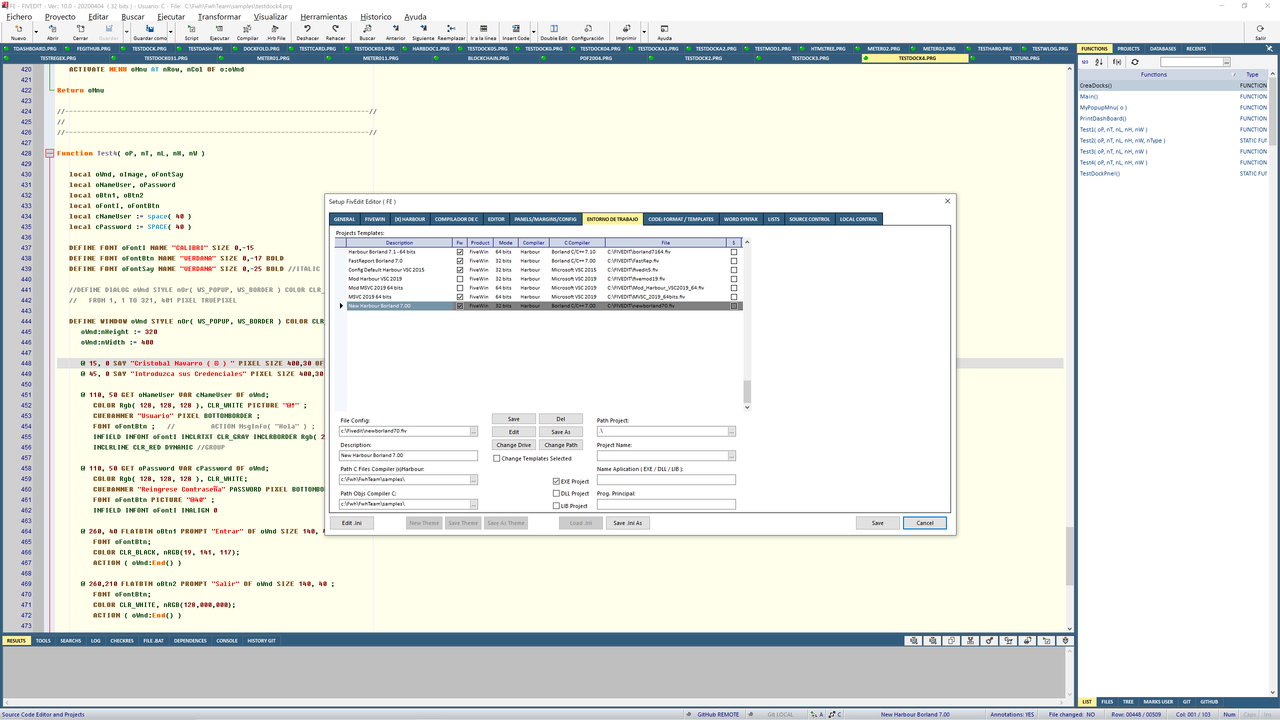Open dropdown arrow next to Nuevo
Viewport: 1280px width, 720px height.
click(x=37, y=31)
